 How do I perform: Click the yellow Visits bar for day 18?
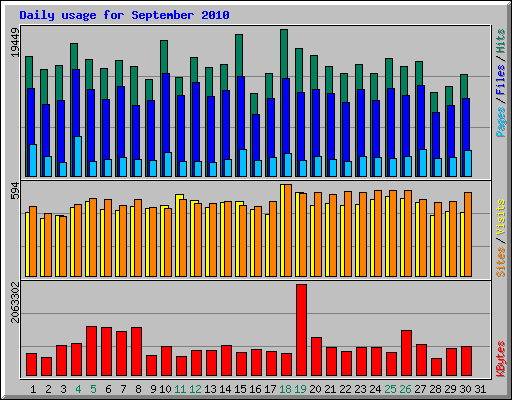point(282,230)
